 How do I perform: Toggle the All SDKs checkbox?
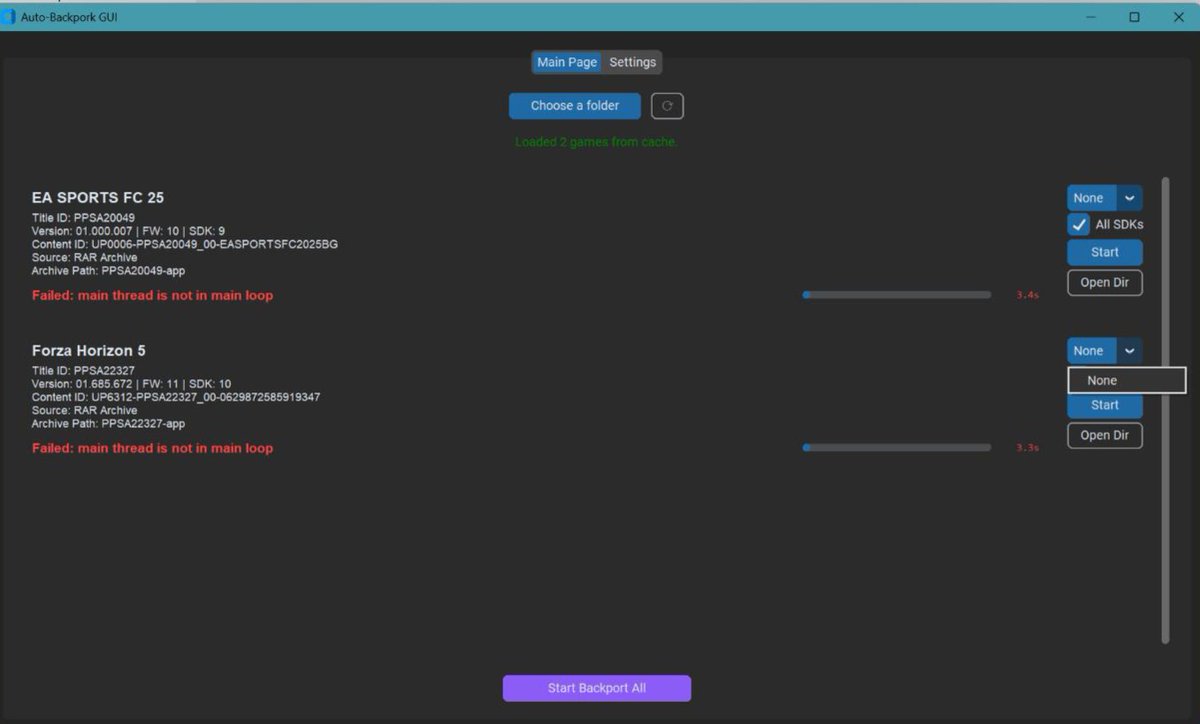pyautogui.click(x=1078, y=225)
